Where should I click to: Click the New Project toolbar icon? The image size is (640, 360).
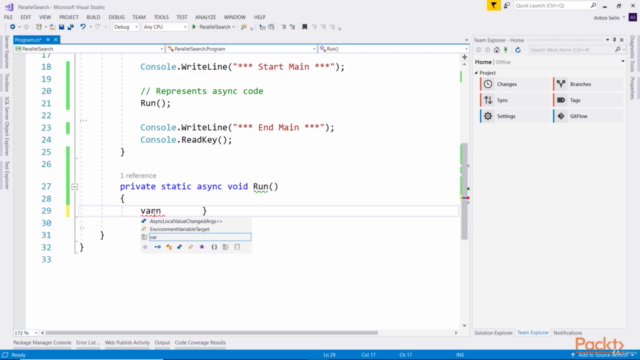[39, 27]
